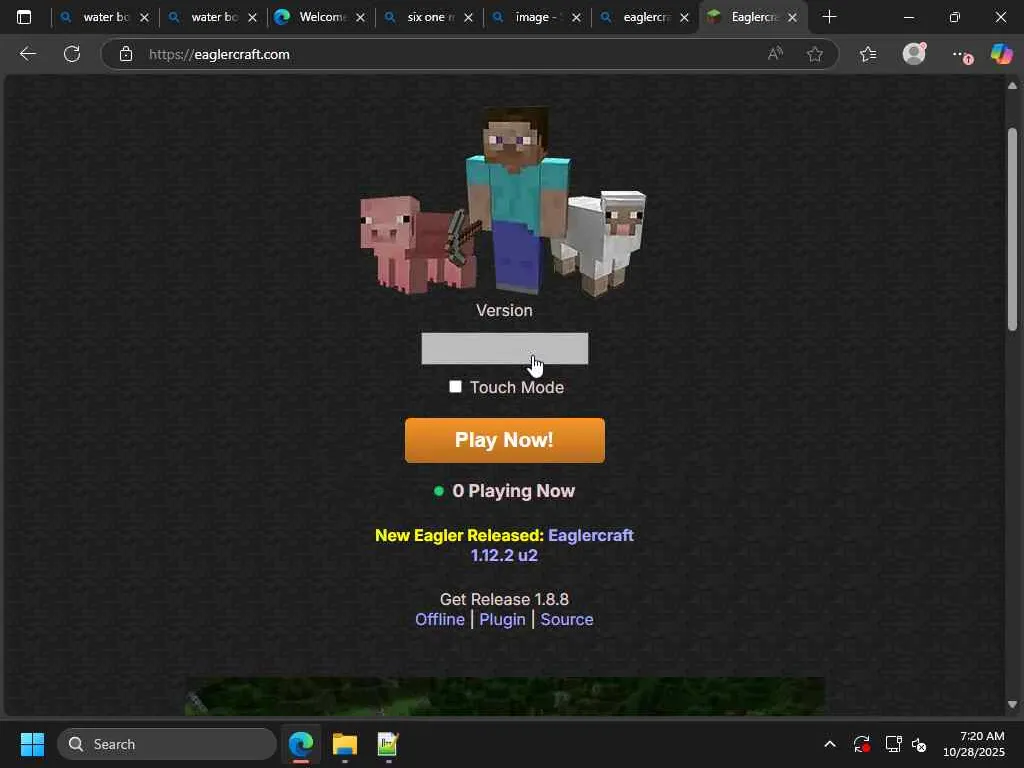View site information lock icon
The height and width of the screenshot is (768, 1024).
tap(126, 54)
